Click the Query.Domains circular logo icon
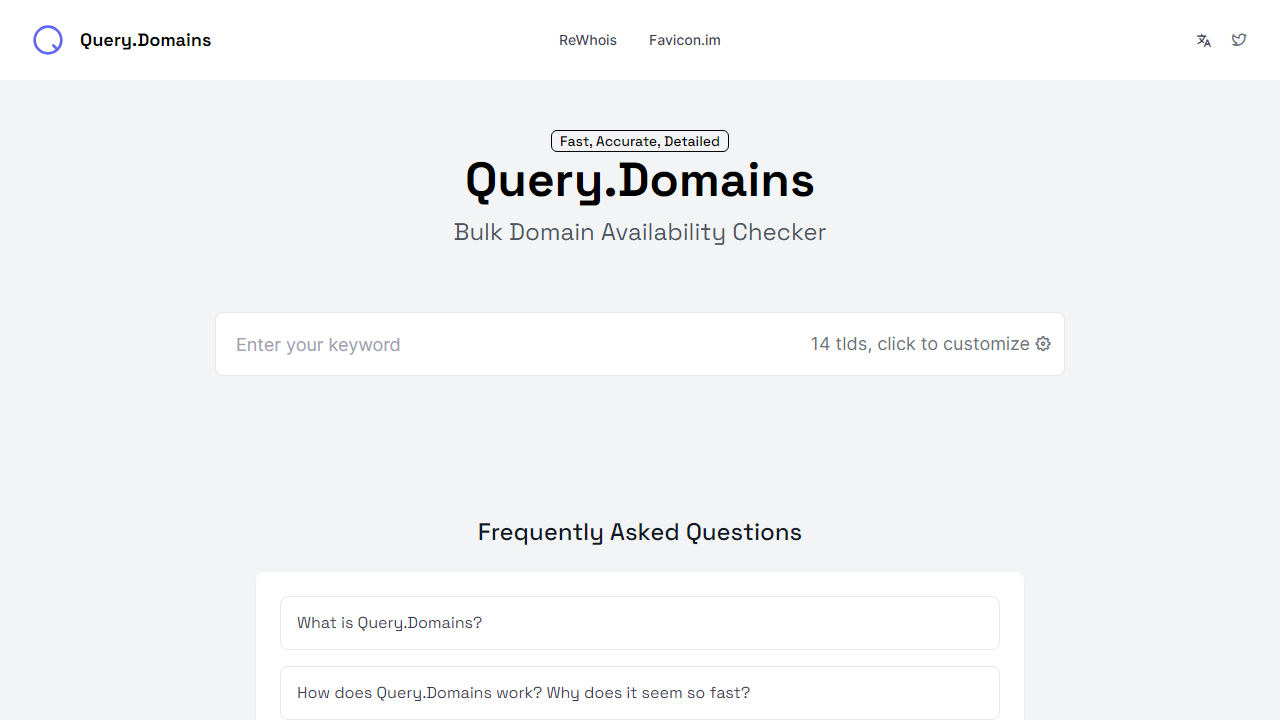The width and height of the screenshot is (1280, 720). point(48,40)
